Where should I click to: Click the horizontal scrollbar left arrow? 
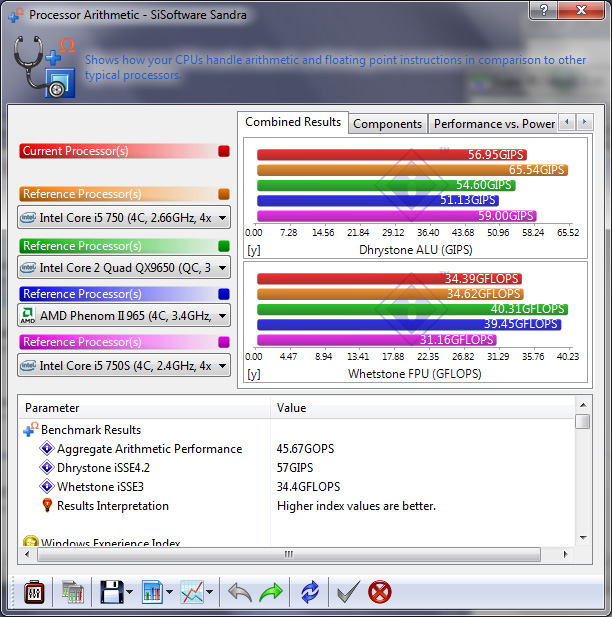point(27,554)
